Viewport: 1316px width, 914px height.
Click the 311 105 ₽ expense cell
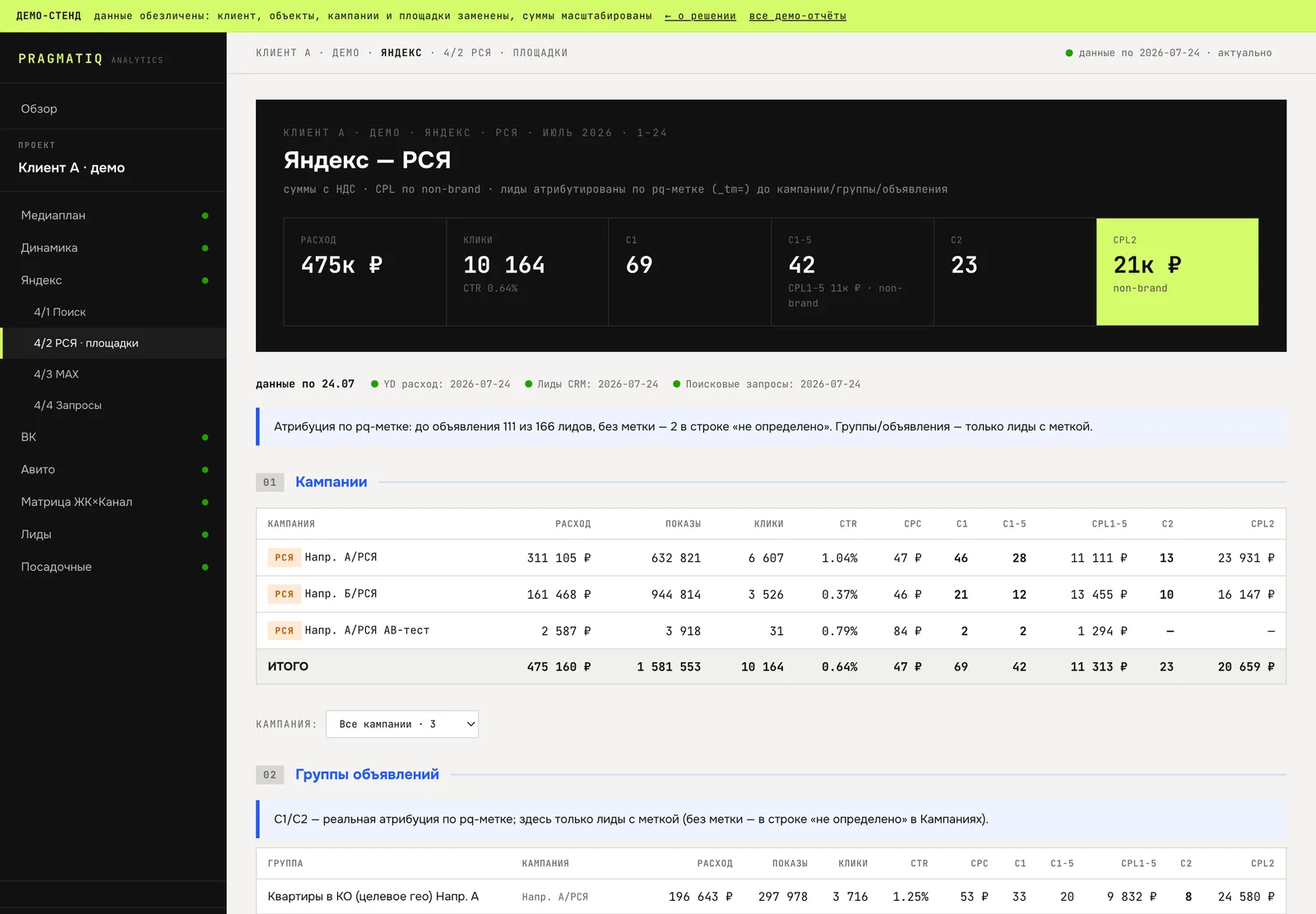coord(558,558)
